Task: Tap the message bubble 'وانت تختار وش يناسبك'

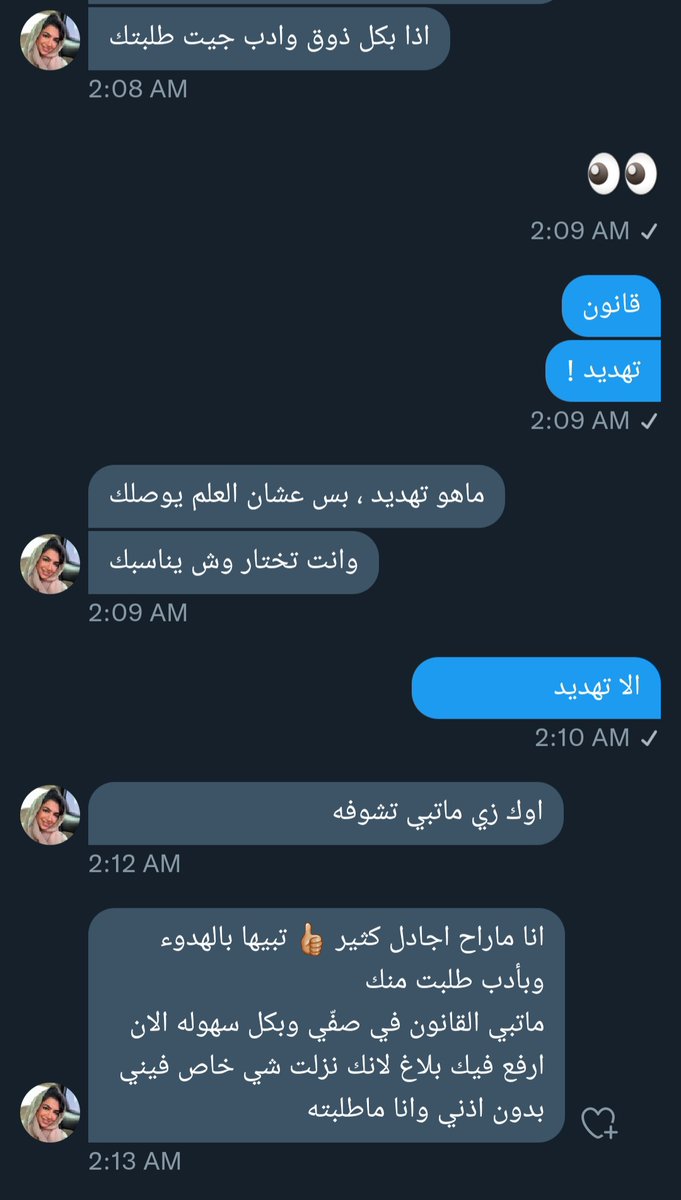Action: [233, 562]
